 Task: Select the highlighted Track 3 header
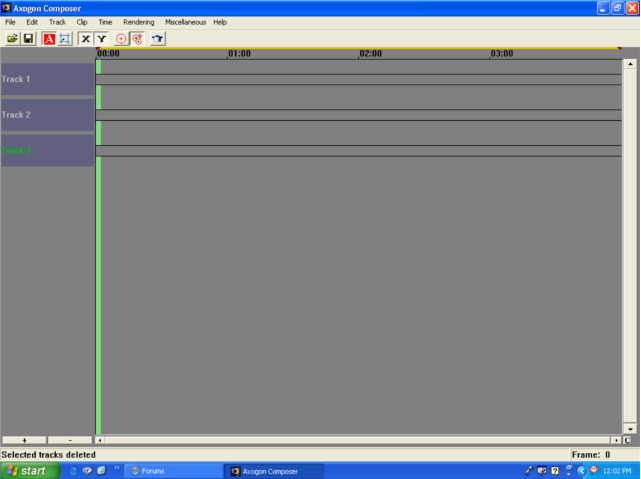pyautogui.click(x=47, y=150)
